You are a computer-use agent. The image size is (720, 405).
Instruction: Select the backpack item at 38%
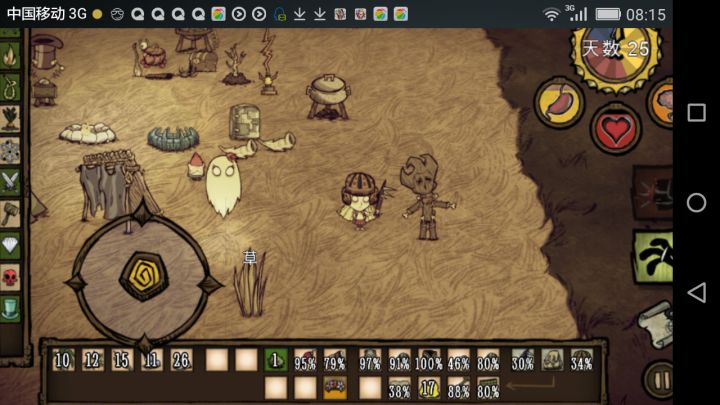coord(399,388)
